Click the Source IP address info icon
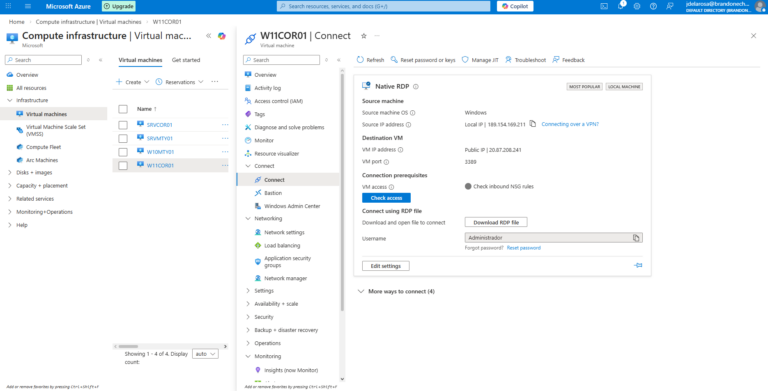768x391 pixels. 408,125
